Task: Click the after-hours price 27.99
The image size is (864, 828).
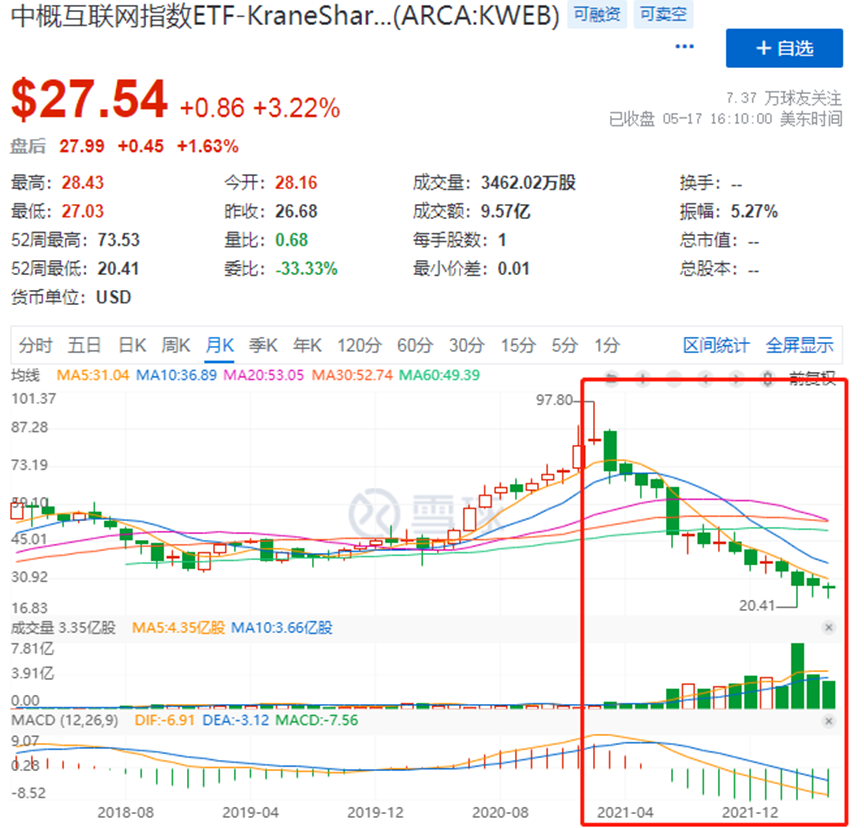Action: (82, 146)
